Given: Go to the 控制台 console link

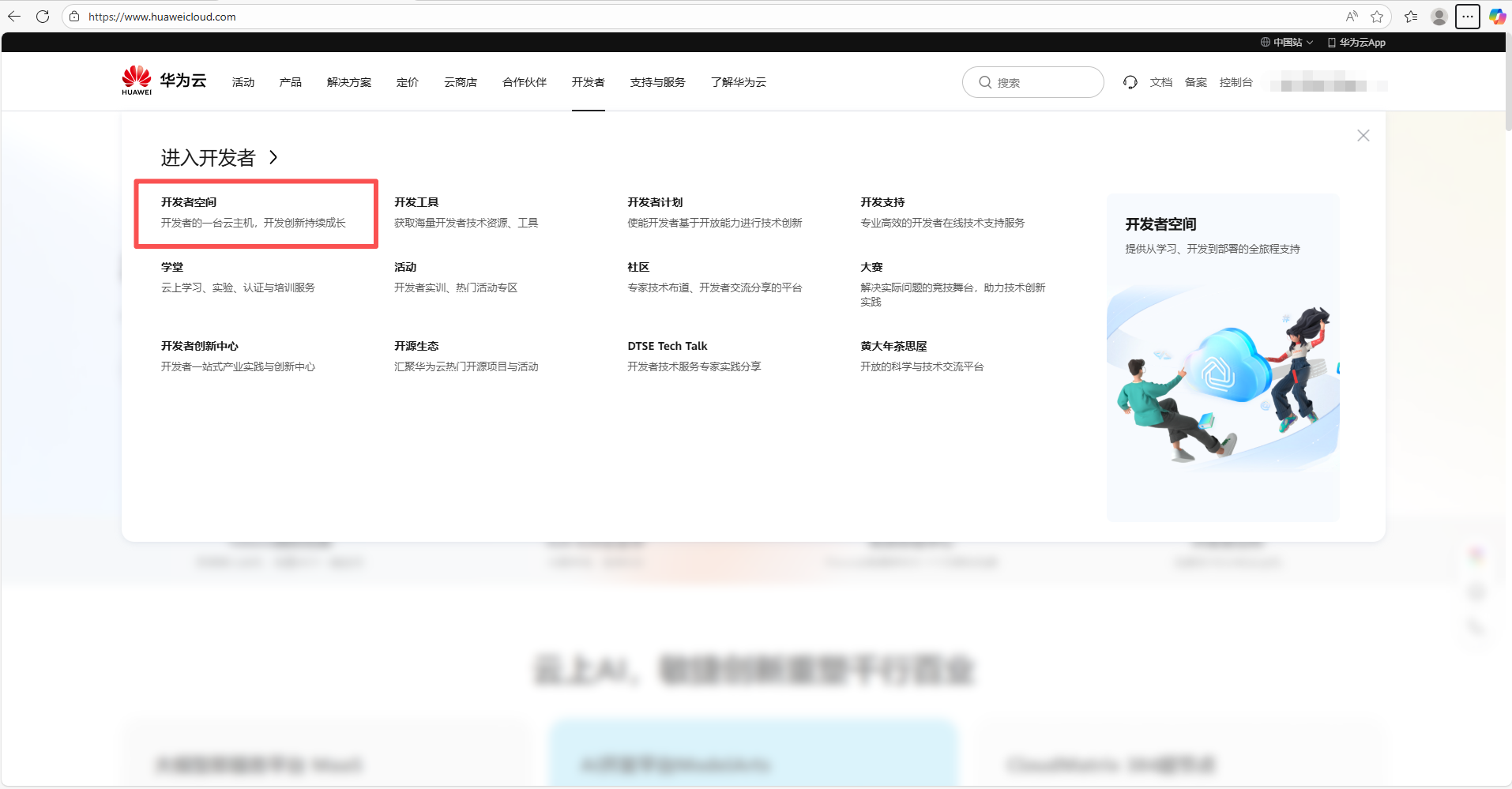Looking at the screenshot, I should pos(1236,82).
